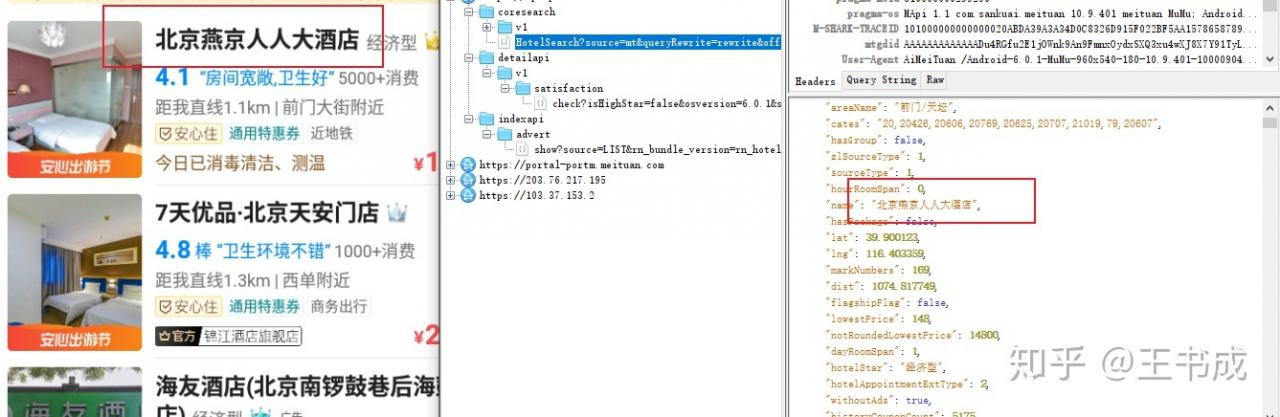Click the 商务出行 tag
This screenshot has width=1280, height=417.
339,306
